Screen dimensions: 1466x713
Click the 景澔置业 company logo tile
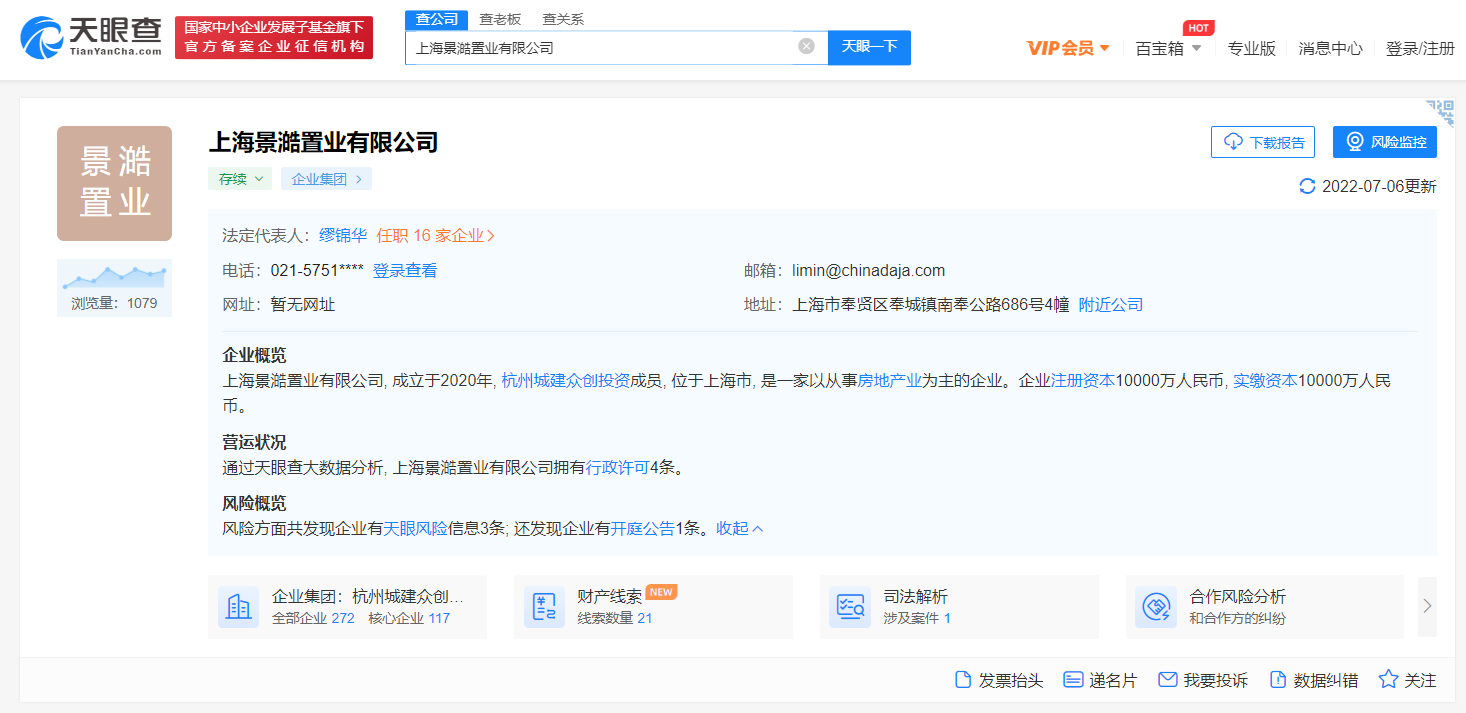point(114,183)
